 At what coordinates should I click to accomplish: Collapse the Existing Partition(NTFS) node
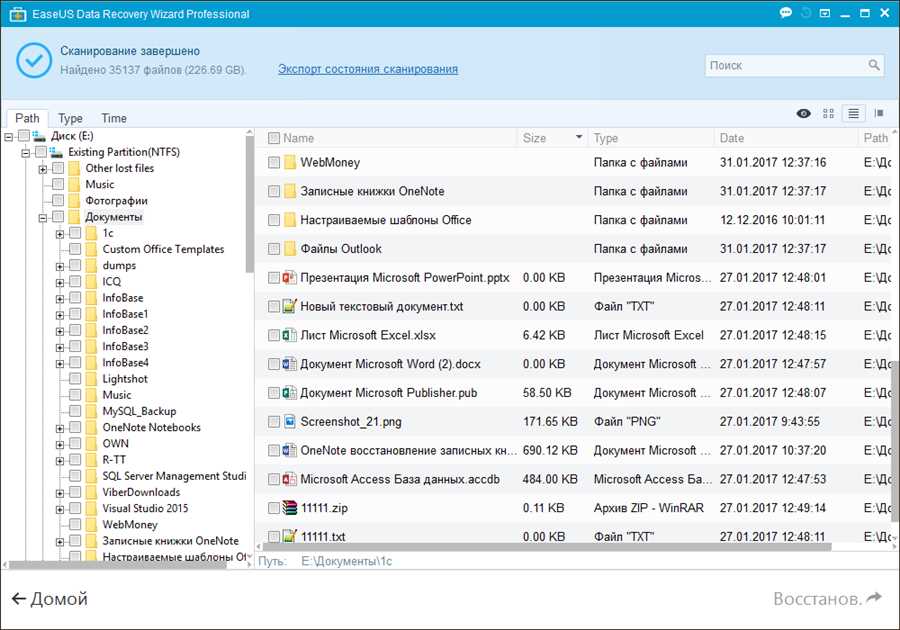[x=26, y=153]
